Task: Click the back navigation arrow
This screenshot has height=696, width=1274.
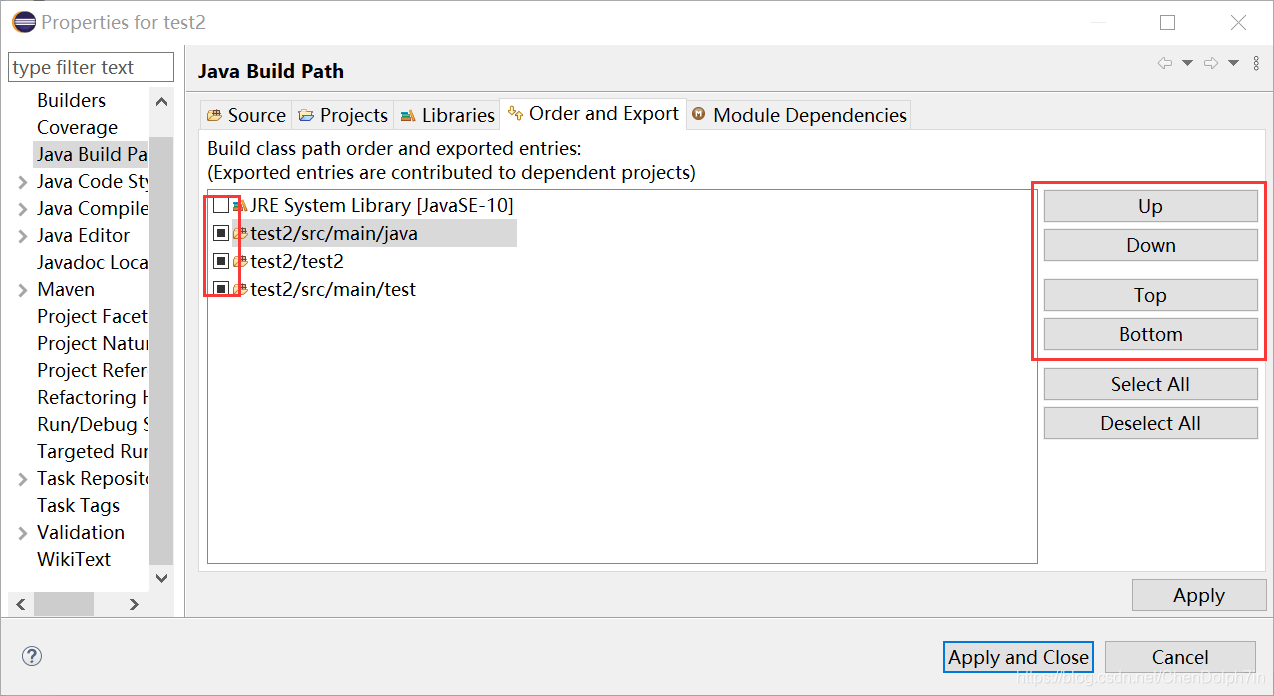Action: pos(1163,62)
